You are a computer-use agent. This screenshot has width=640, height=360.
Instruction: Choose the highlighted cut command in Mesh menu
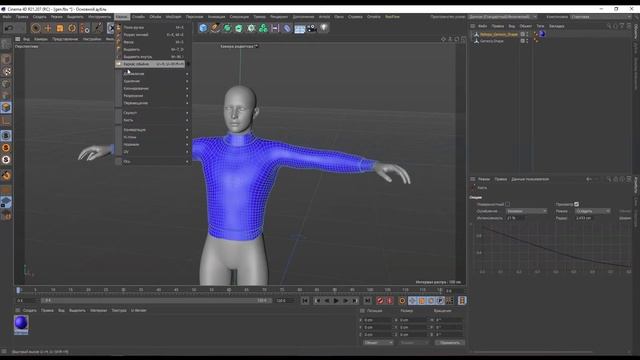click(150, 64)
